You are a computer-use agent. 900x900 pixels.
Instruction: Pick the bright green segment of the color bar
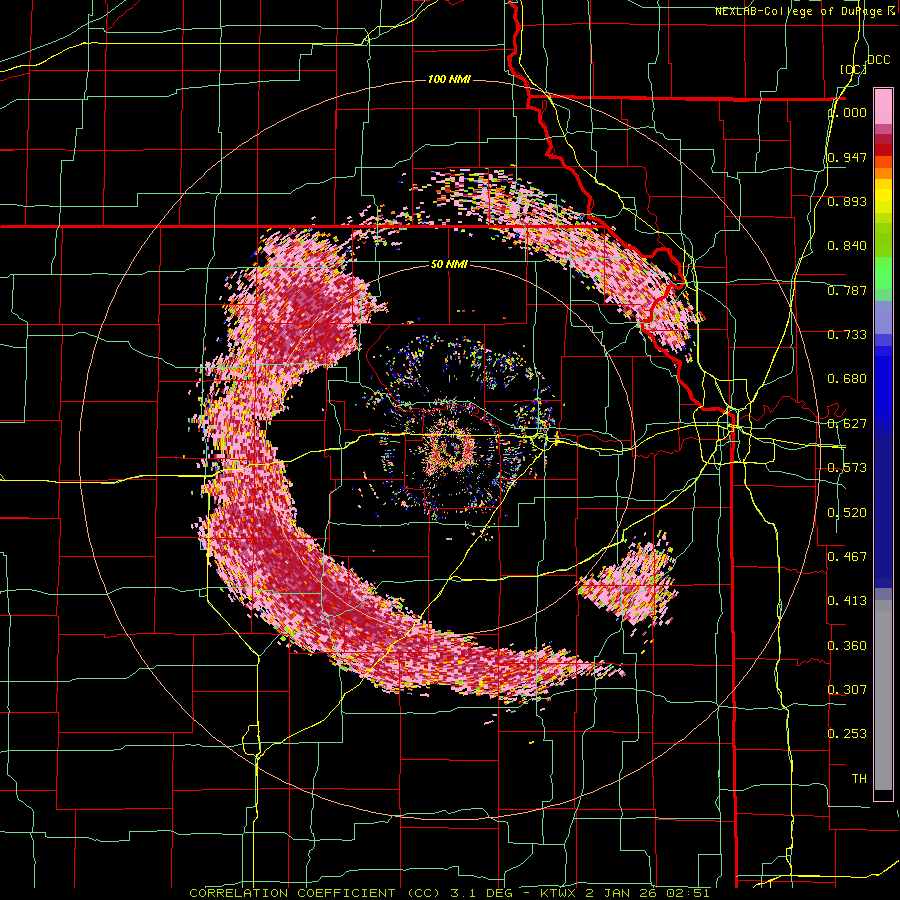[x=883, y=273]
